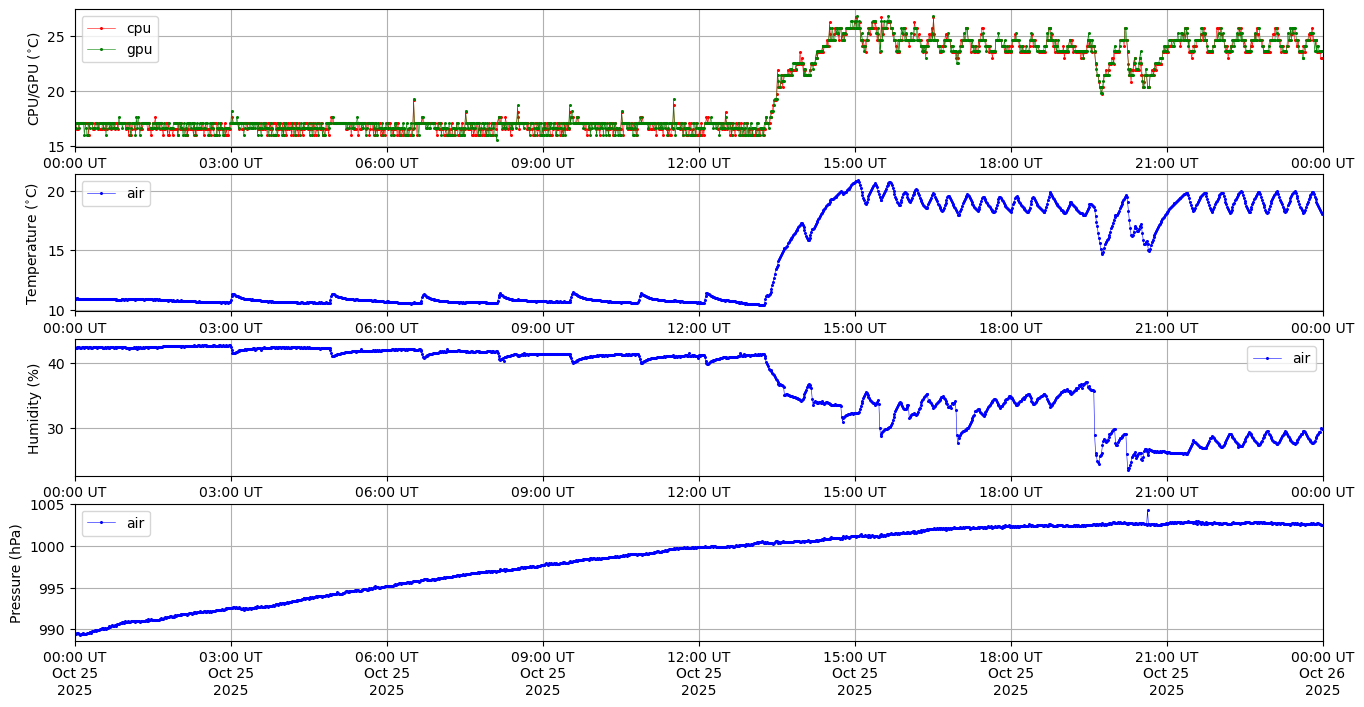The image size is (1364, 707).
Task: Click the isolated pressure spike above 1000 hPa
Action: point(1147,511)
